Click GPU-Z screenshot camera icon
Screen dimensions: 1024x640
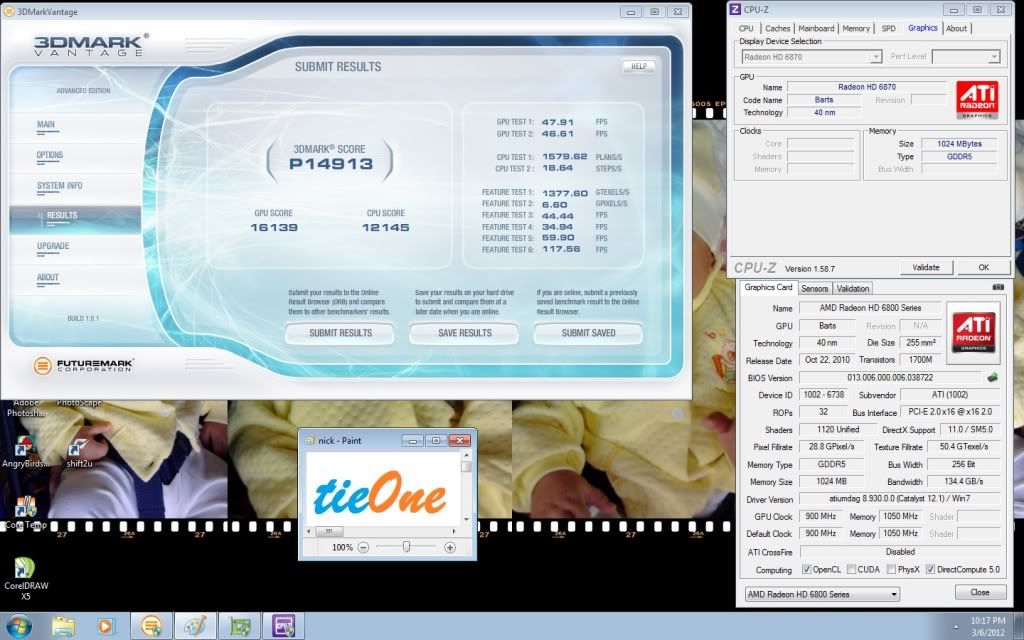[998, 287]
